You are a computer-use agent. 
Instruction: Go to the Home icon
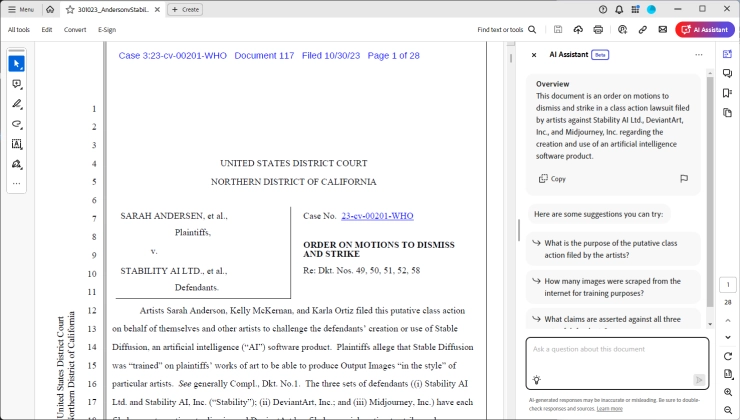tap(50, 9)
